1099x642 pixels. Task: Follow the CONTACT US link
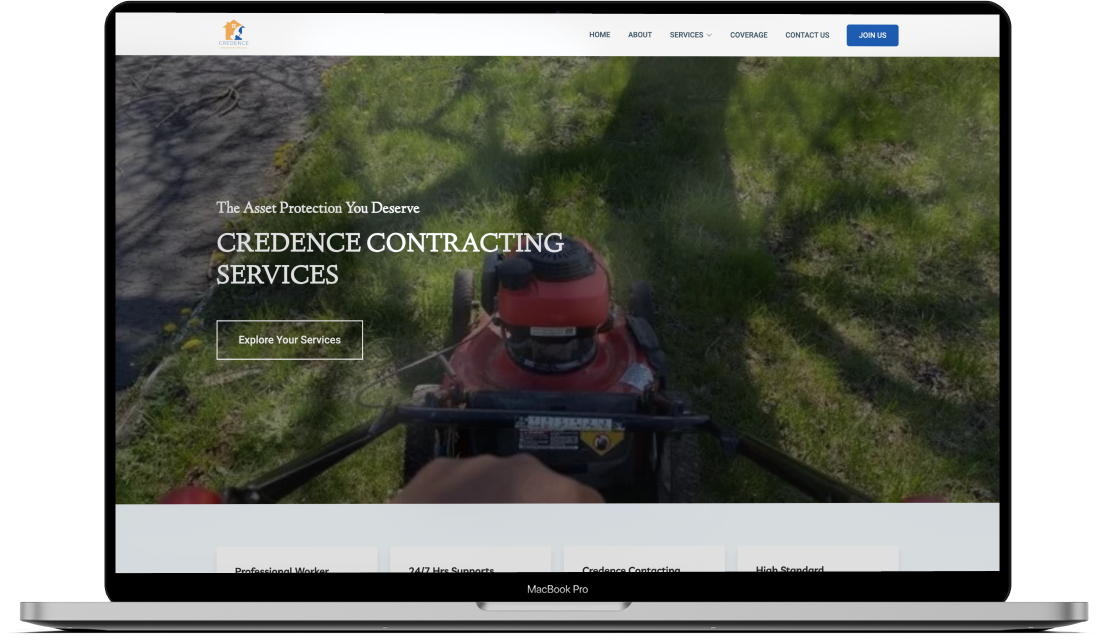tap(807, 35)
